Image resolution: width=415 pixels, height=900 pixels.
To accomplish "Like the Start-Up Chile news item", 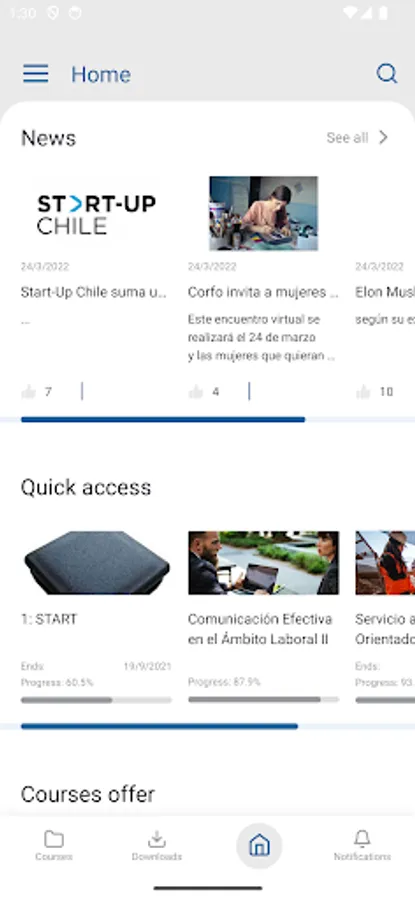I will pyautogui.click(x=29, y=392).
